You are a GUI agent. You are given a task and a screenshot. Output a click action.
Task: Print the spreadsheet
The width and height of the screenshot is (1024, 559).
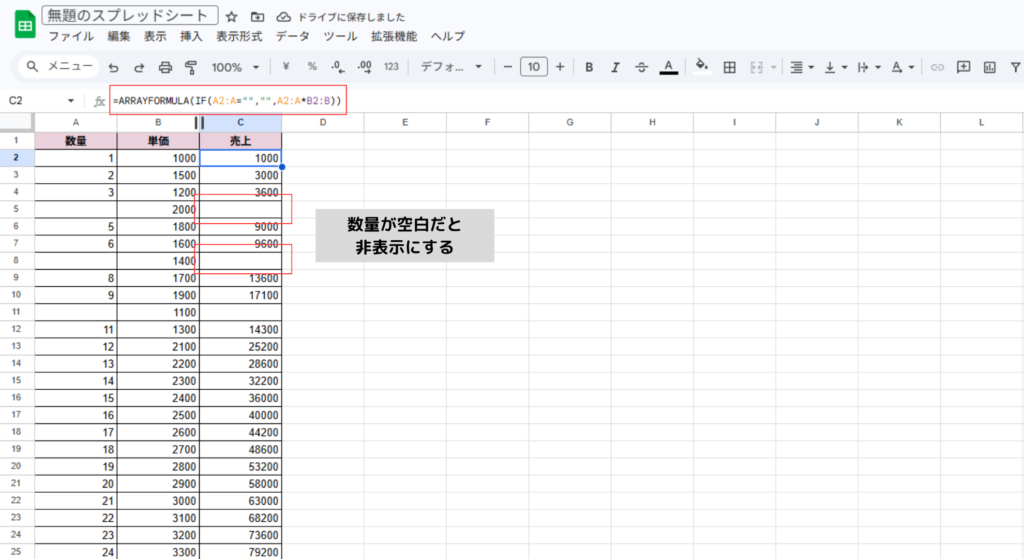pos(165,67)
